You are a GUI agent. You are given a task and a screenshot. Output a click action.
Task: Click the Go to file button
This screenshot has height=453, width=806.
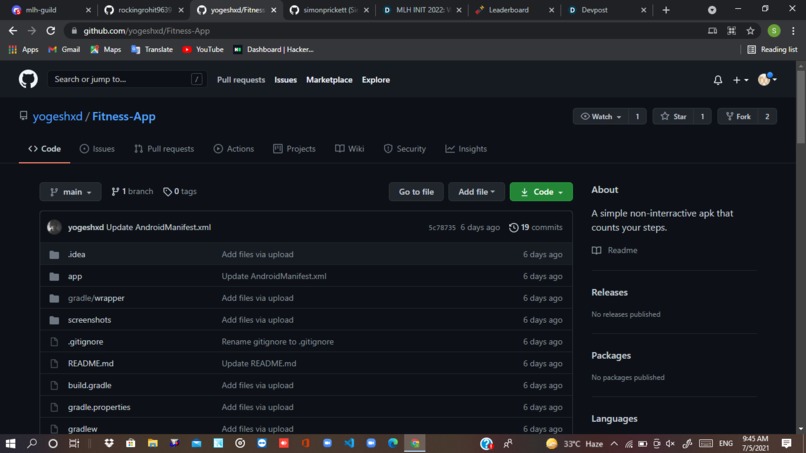click(416, 192)
